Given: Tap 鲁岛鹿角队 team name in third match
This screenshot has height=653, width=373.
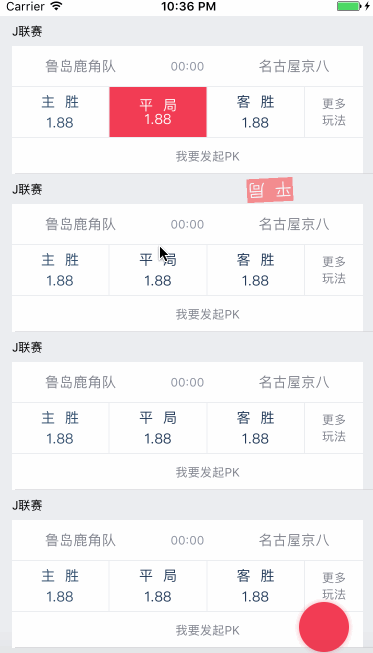Looking at the screenshot, I should point(80,382).
